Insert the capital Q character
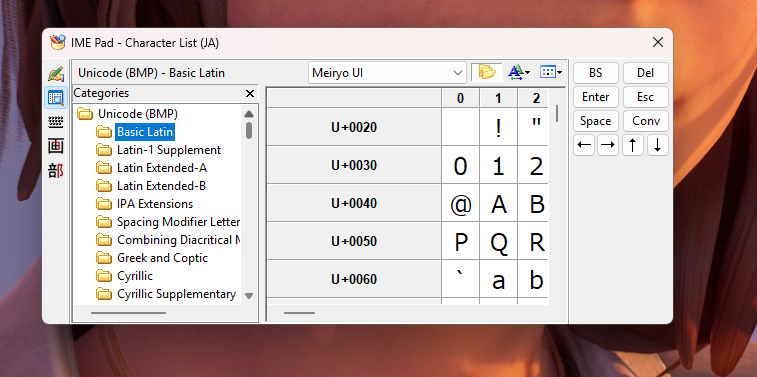This screenshot has width=757, height=377. (x=498, y=241)
